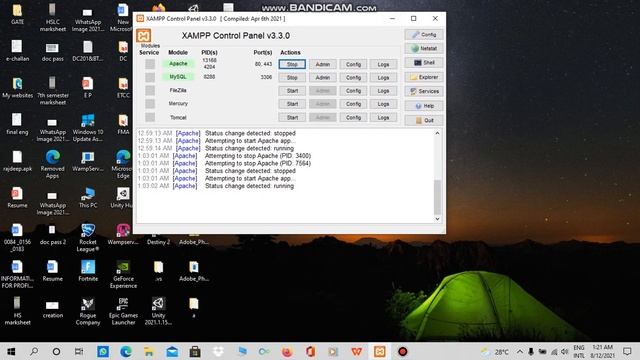Open Explorer from the XAMPP side panel

point(424,77)
